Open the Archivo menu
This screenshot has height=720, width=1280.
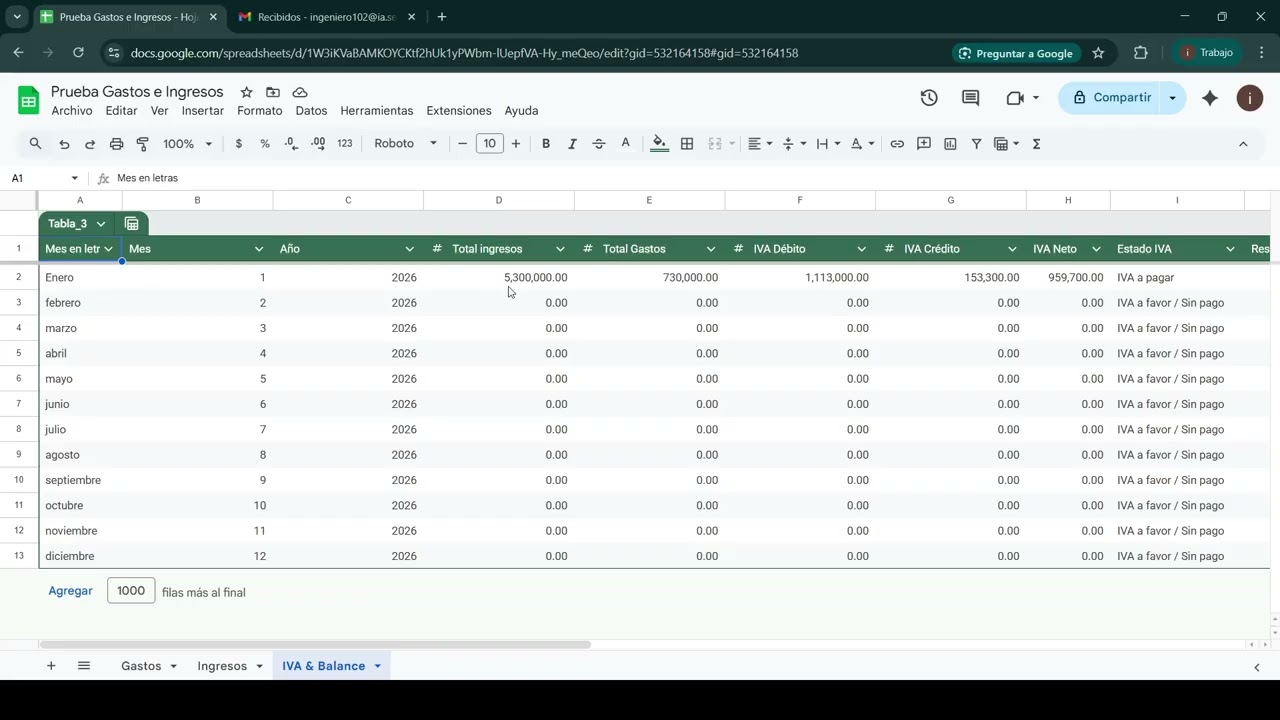coord(72,111)
